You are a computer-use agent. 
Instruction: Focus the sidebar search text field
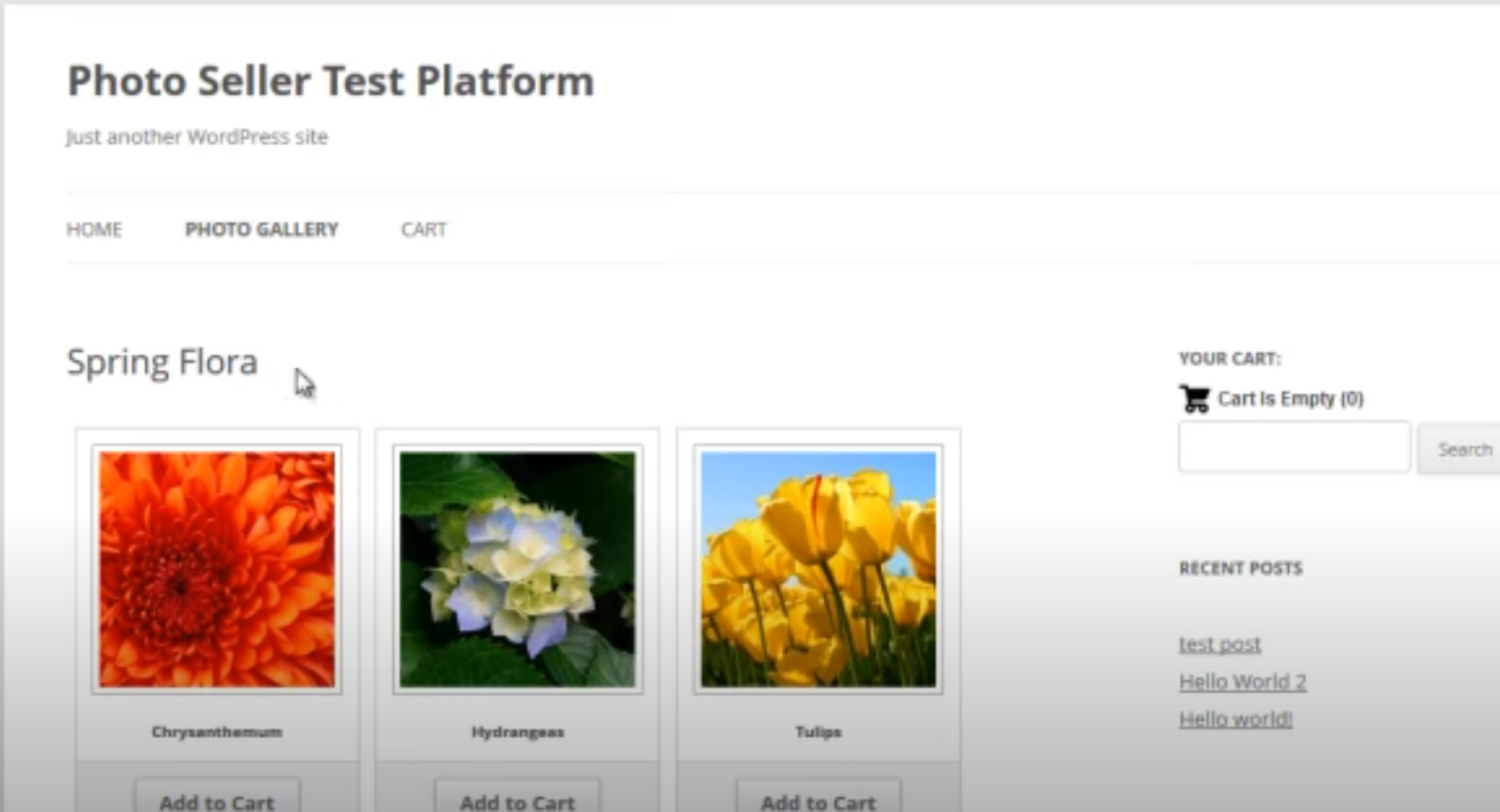pyautogui.click(x=1294, y=448)
